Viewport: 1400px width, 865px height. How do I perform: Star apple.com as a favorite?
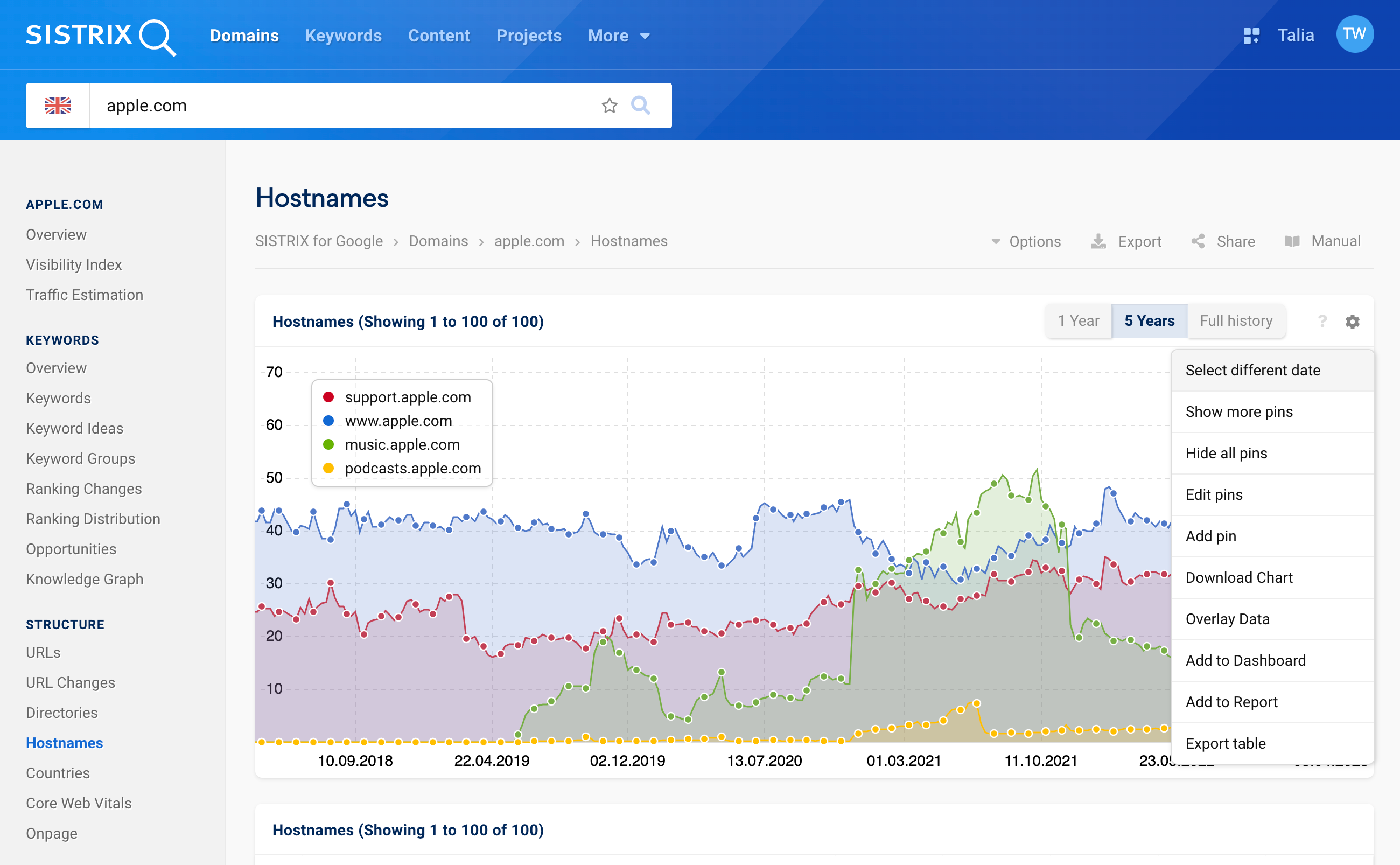(610, 105)
